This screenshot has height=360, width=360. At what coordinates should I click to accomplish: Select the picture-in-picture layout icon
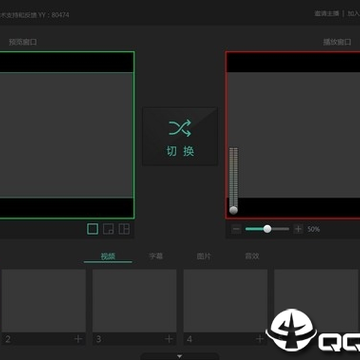point(108,229)
